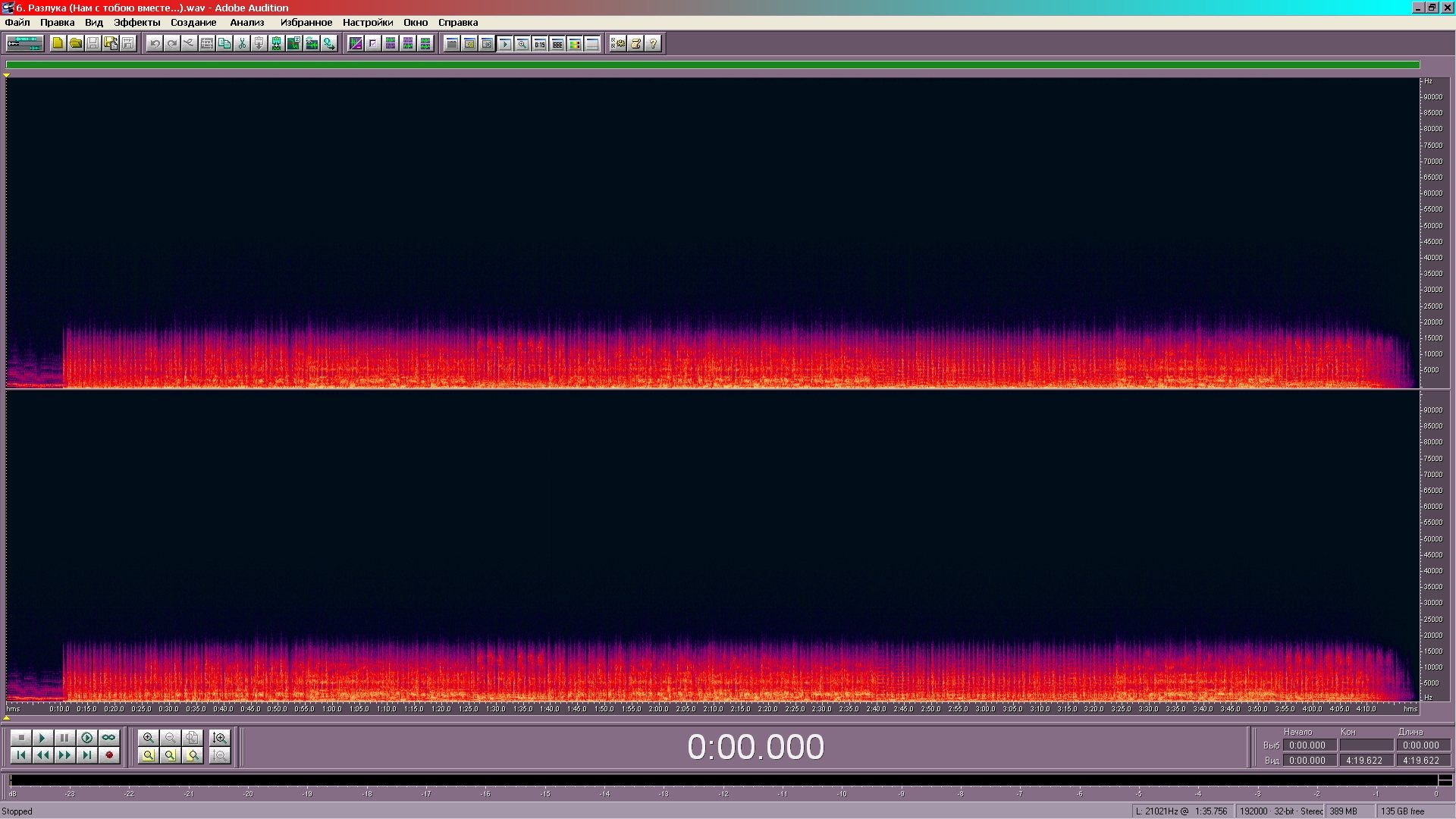The height and width of the screenshot is (819, 1456).
Task: Zoom to left edge of selection icon
Action: (171, 755)
